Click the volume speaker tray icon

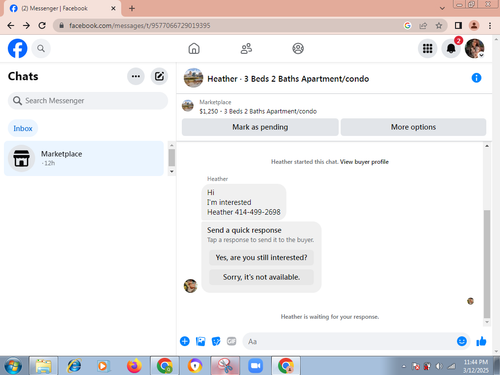(439, 366)
